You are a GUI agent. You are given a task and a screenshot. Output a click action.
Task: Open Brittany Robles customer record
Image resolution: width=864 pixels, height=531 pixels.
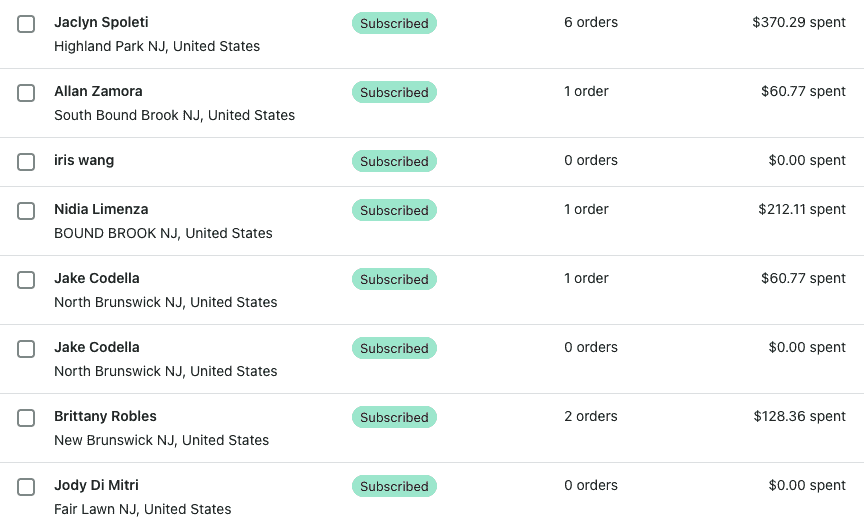pos(105,416)
